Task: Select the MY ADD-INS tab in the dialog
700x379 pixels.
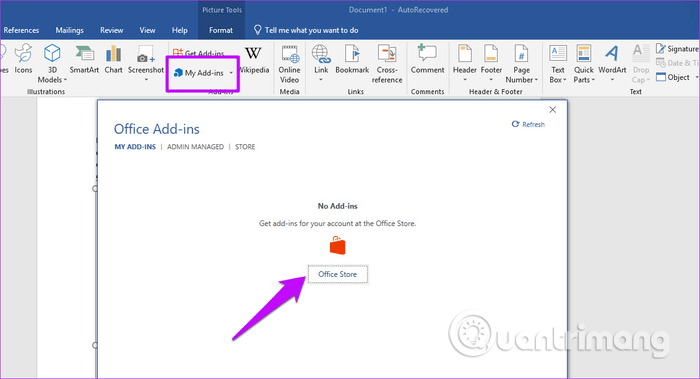Action: tap(135, 147)
